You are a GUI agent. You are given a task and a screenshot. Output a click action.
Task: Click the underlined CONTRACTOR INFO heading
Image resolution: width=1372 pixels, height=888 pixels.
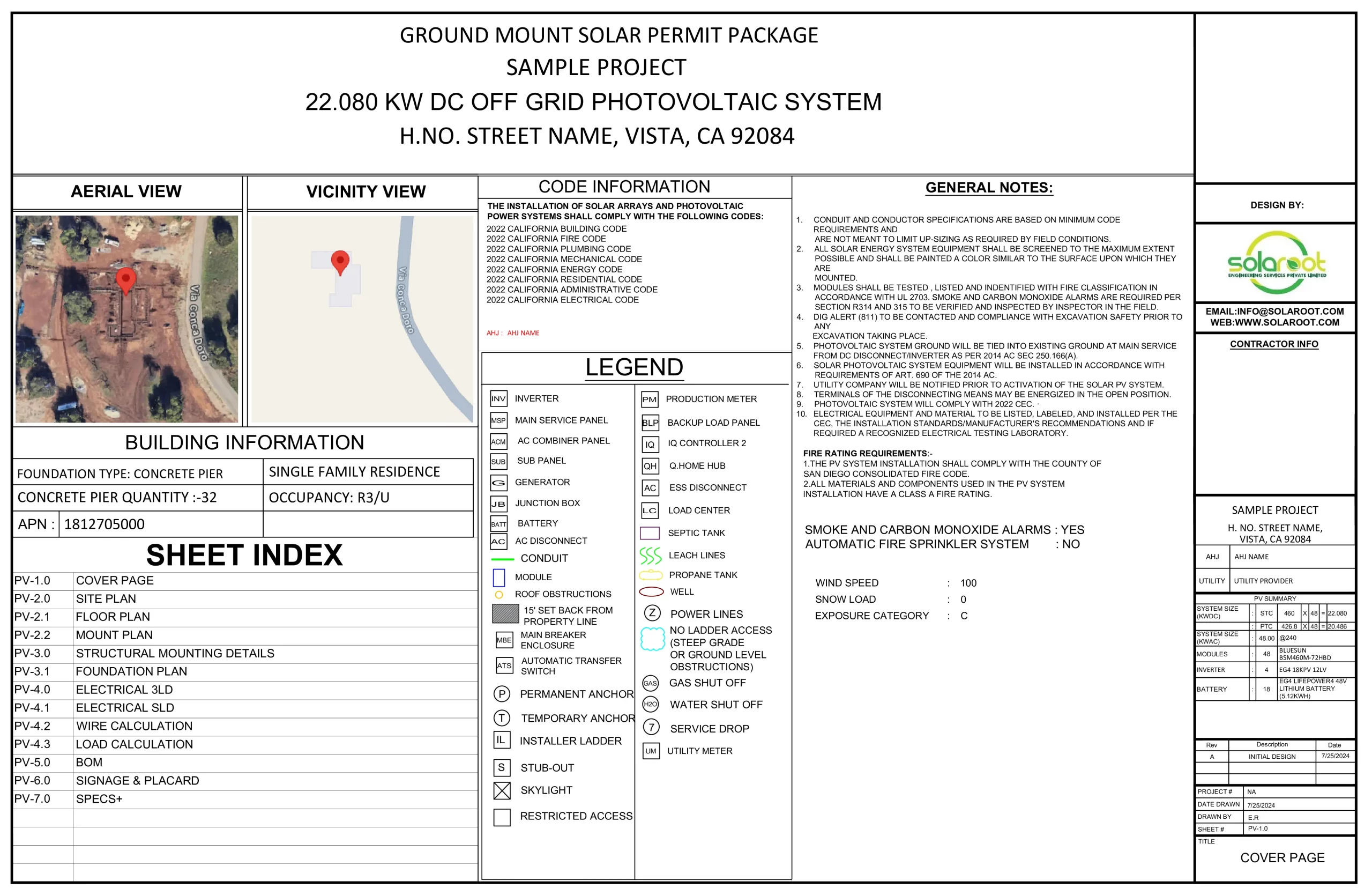(x=1273, y=344)
